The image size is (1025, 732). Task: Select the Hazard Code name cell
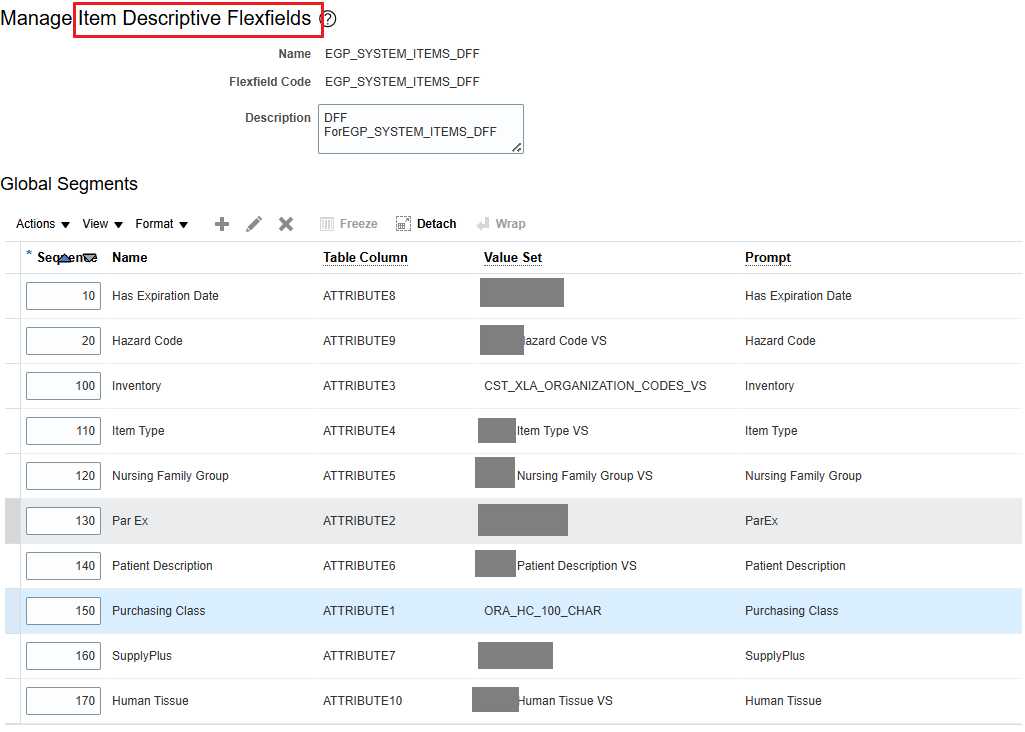click(147, 341)
